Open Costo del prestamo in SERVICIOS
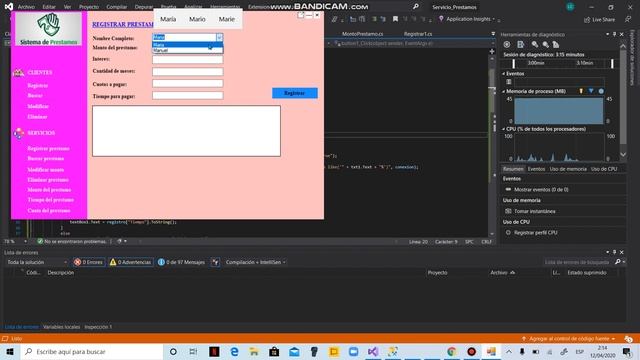This screenshot has width=640, height=360. tap(49, 211)
